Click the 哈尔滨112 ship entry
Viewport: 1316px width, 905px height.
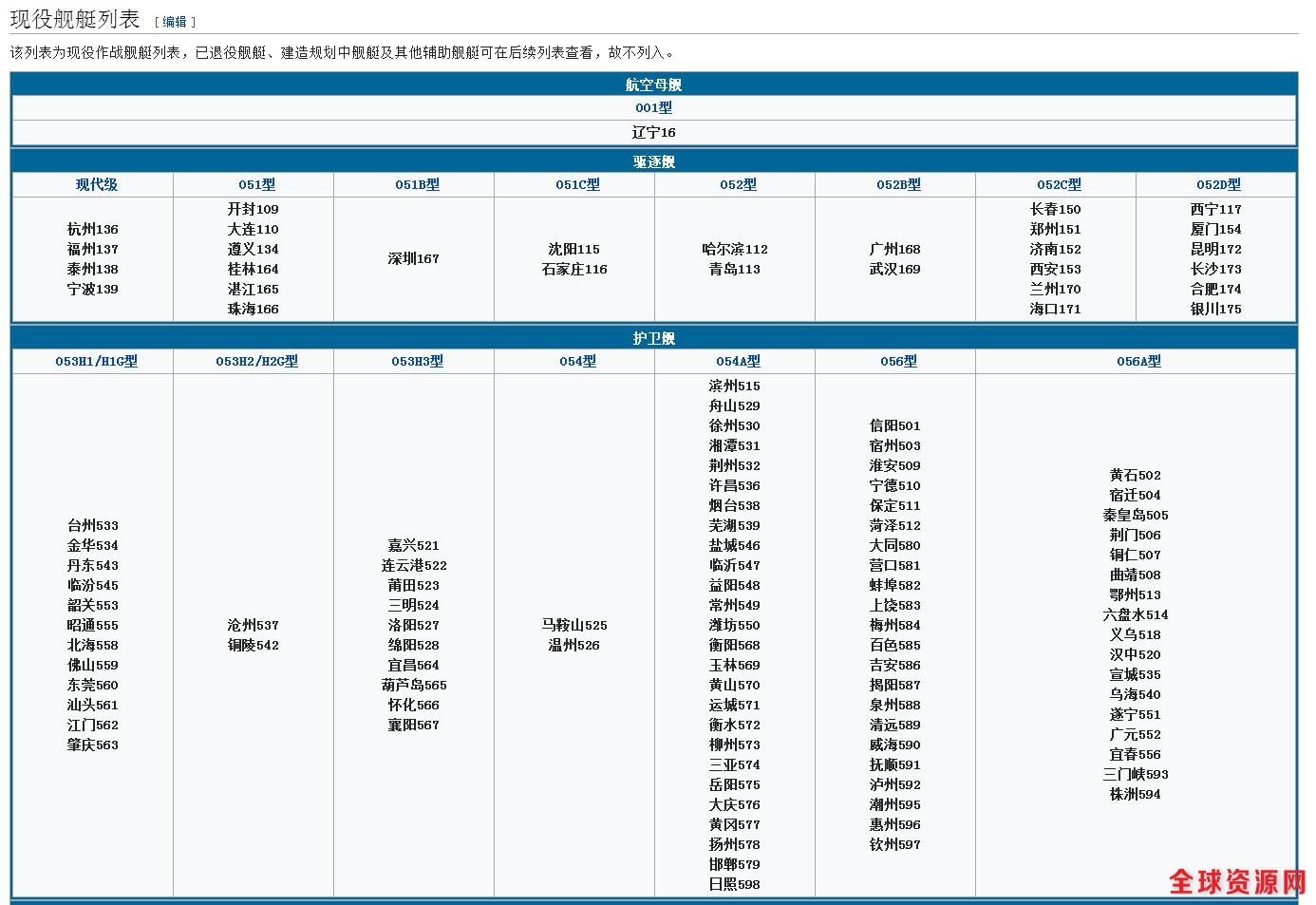(x=734, y=249)
